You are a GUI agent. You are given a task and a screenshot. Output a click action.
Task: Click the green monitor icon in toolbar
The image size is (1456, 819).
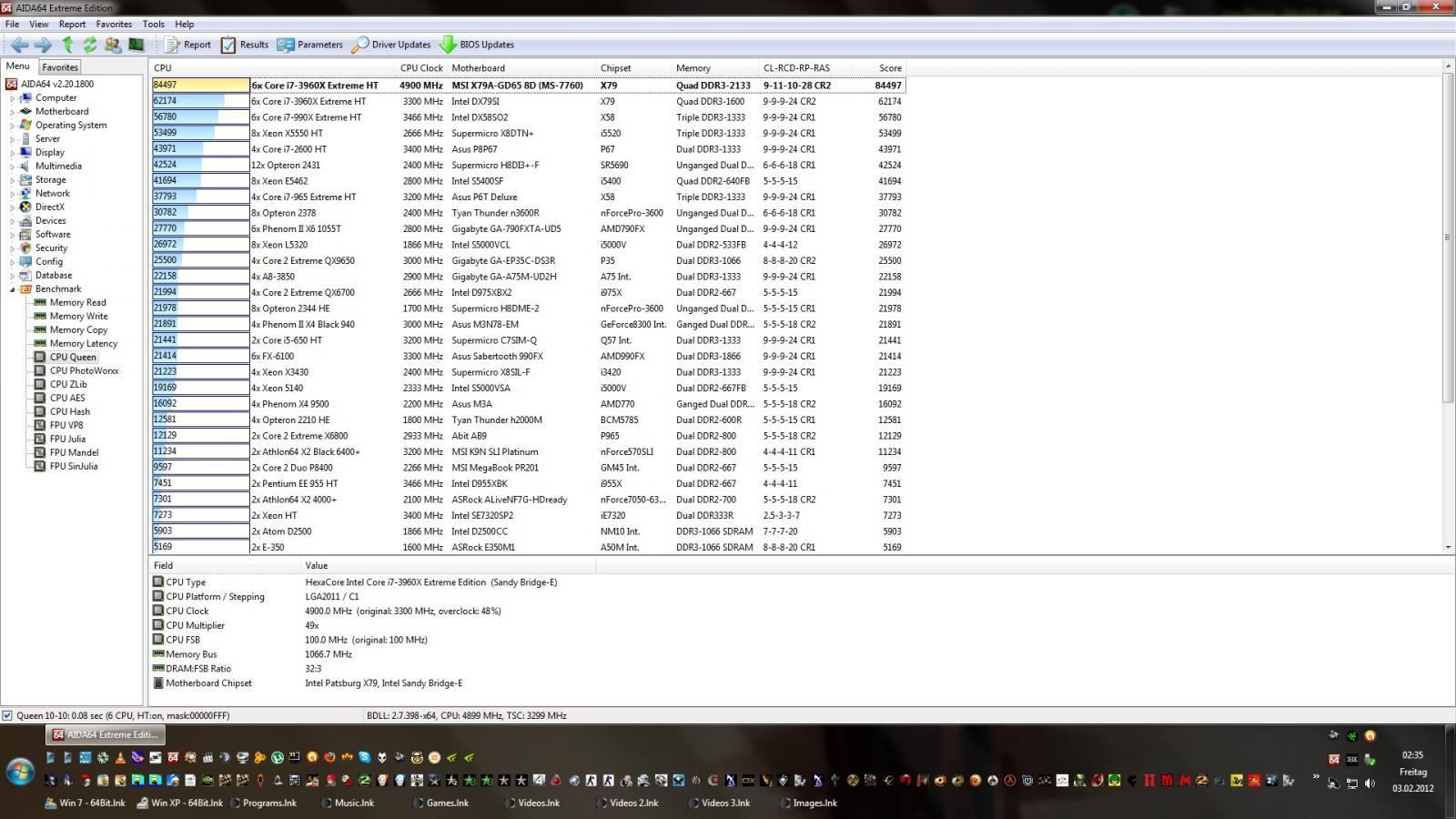tap(136, 45)
